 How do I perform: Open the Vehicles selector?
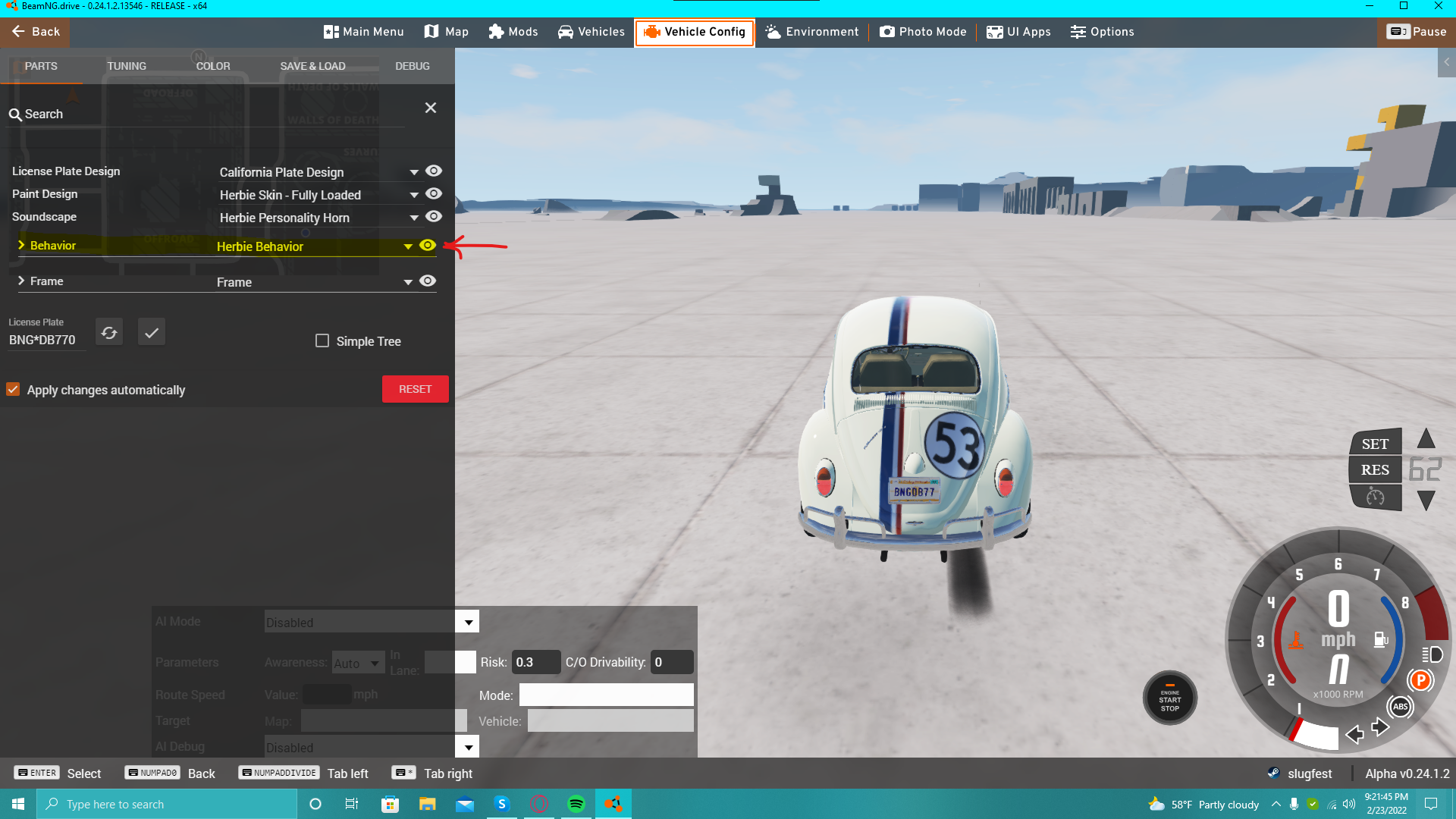(x=591, y=32)
